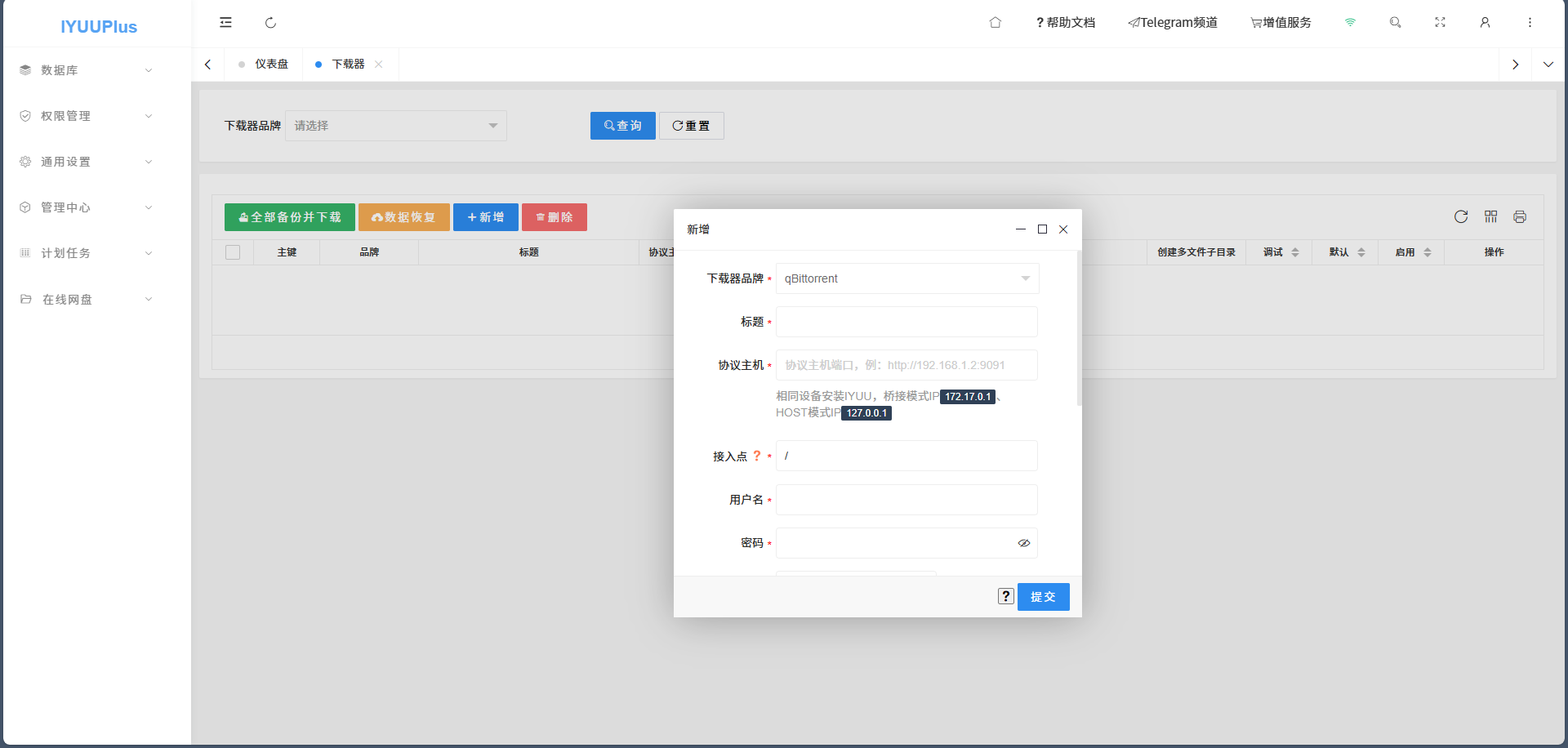
Task: Open the 帮助文档 menu link
Action: [1065, 23]
